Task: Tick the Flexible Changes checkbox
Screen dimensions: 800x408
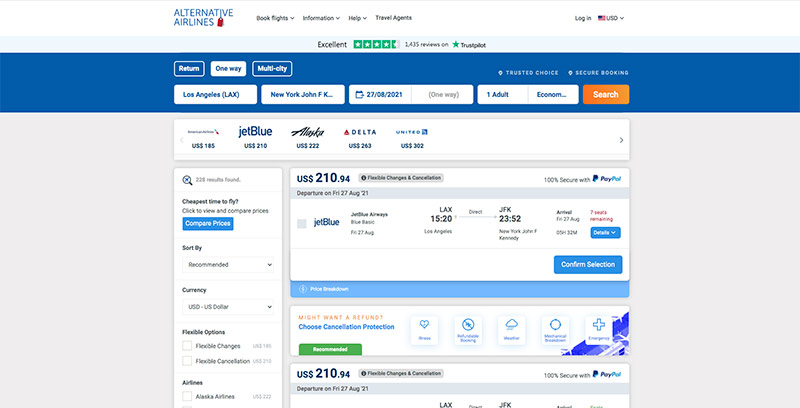Action: tap(187, 346)
